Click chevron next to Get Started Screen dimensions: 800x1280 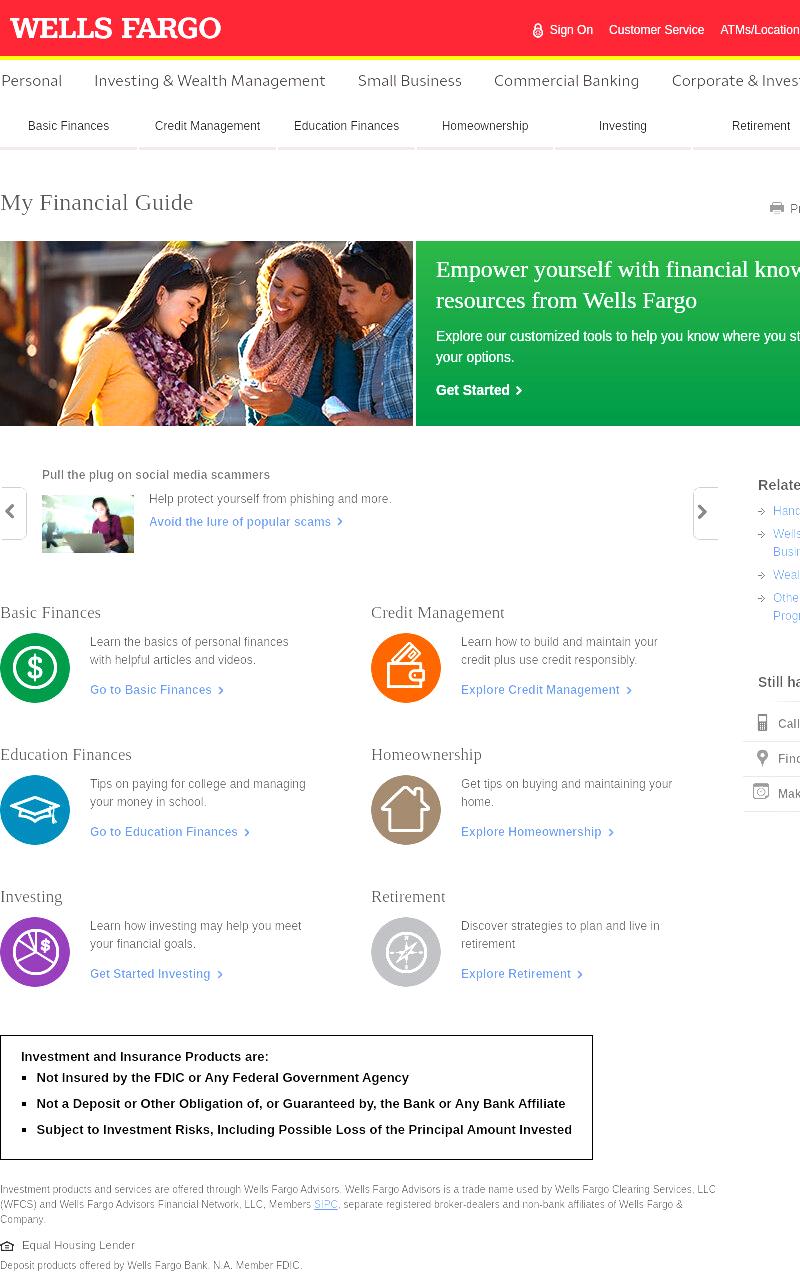519,391
